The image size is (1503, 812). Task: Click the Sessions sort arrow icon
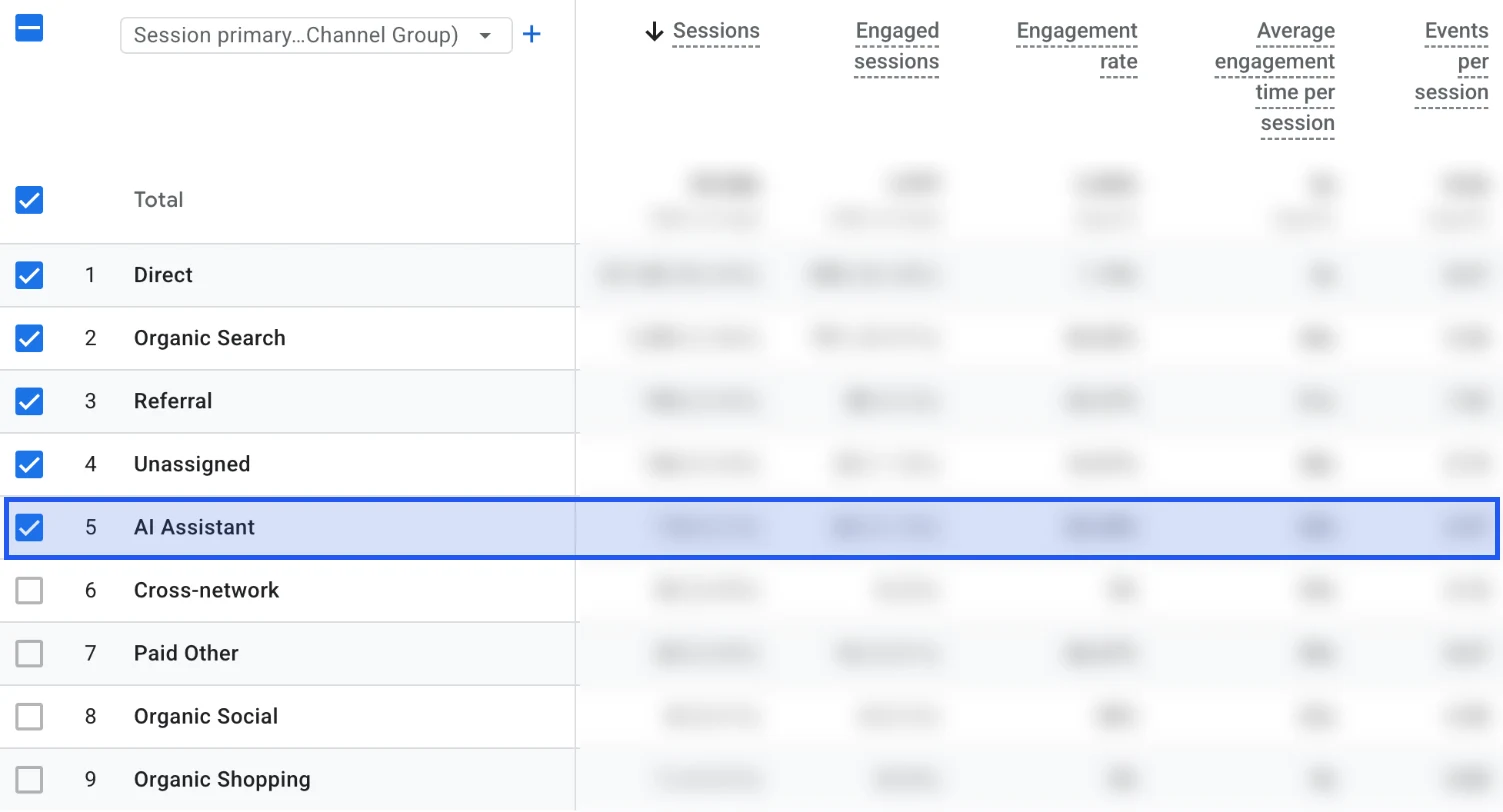pos(655,32)
